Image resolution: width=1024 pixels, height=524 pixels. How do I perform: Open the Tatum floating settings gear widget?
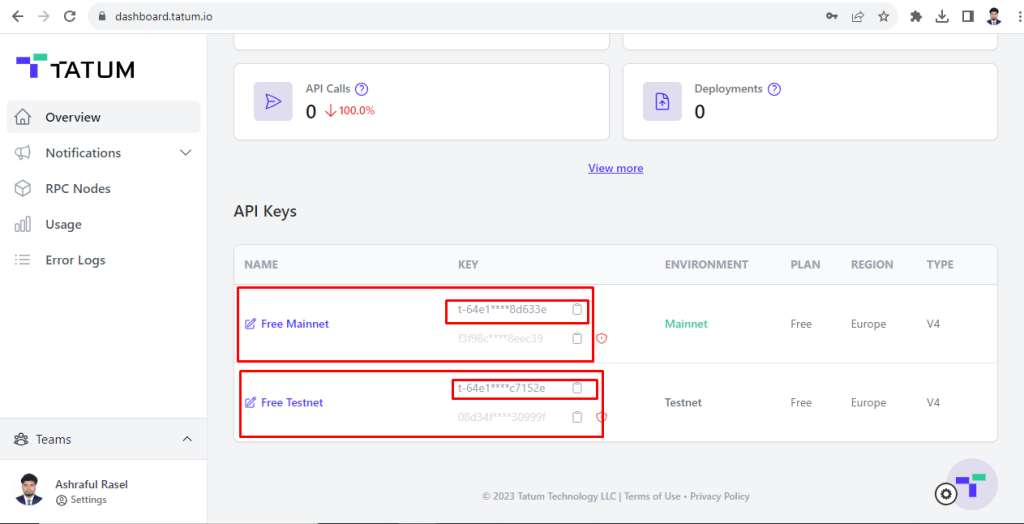(x=946, y=493)
